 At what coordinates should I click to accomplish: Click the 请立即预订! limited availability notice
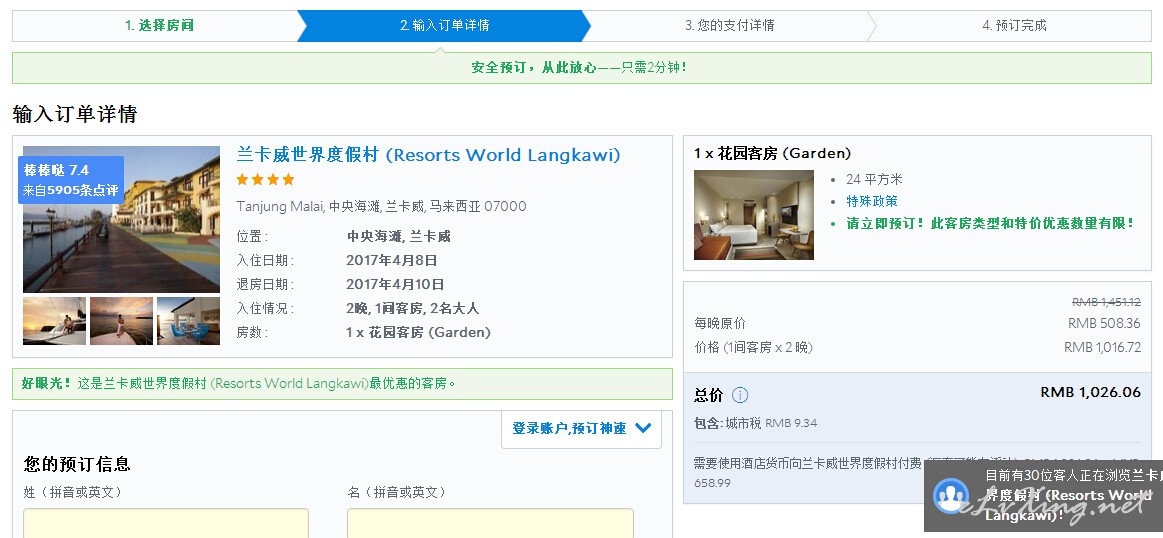point(990,223)
